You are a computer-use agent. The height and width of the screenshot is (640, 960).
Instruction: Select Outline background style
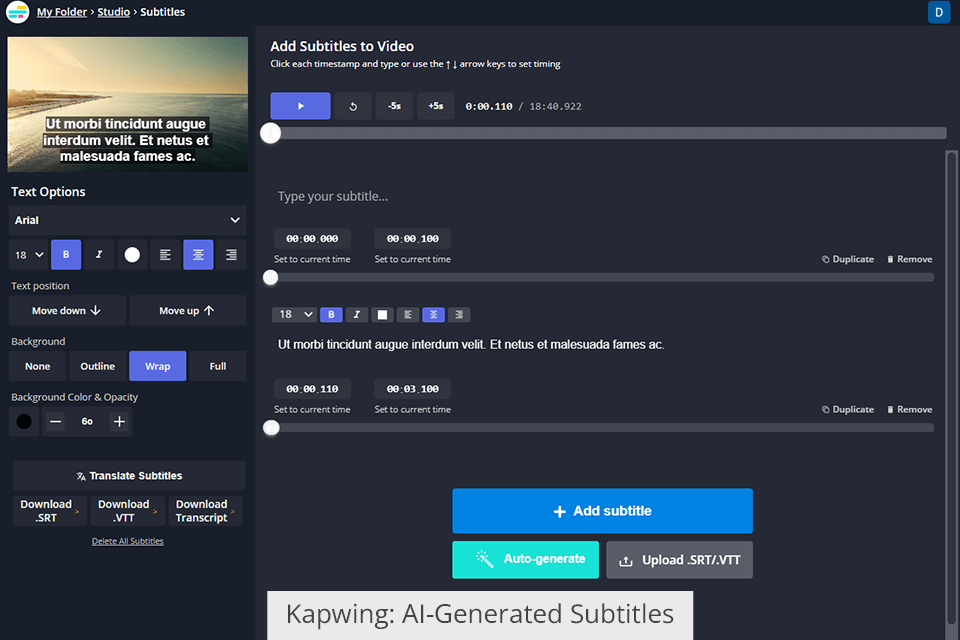[x=97, y=366]
